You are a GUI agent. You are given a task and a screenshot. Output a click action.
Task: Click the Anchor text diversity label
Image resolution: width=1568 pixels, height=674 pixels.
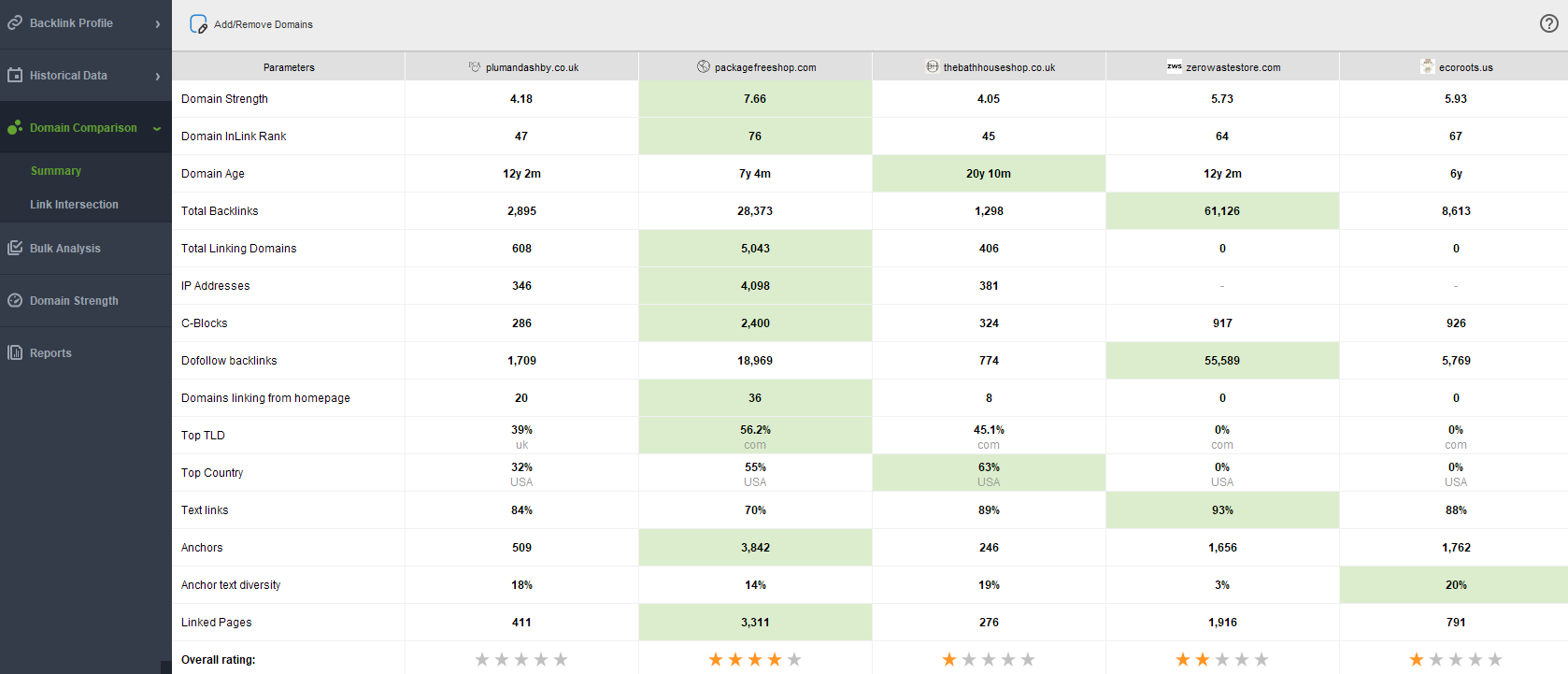(231, 585)
